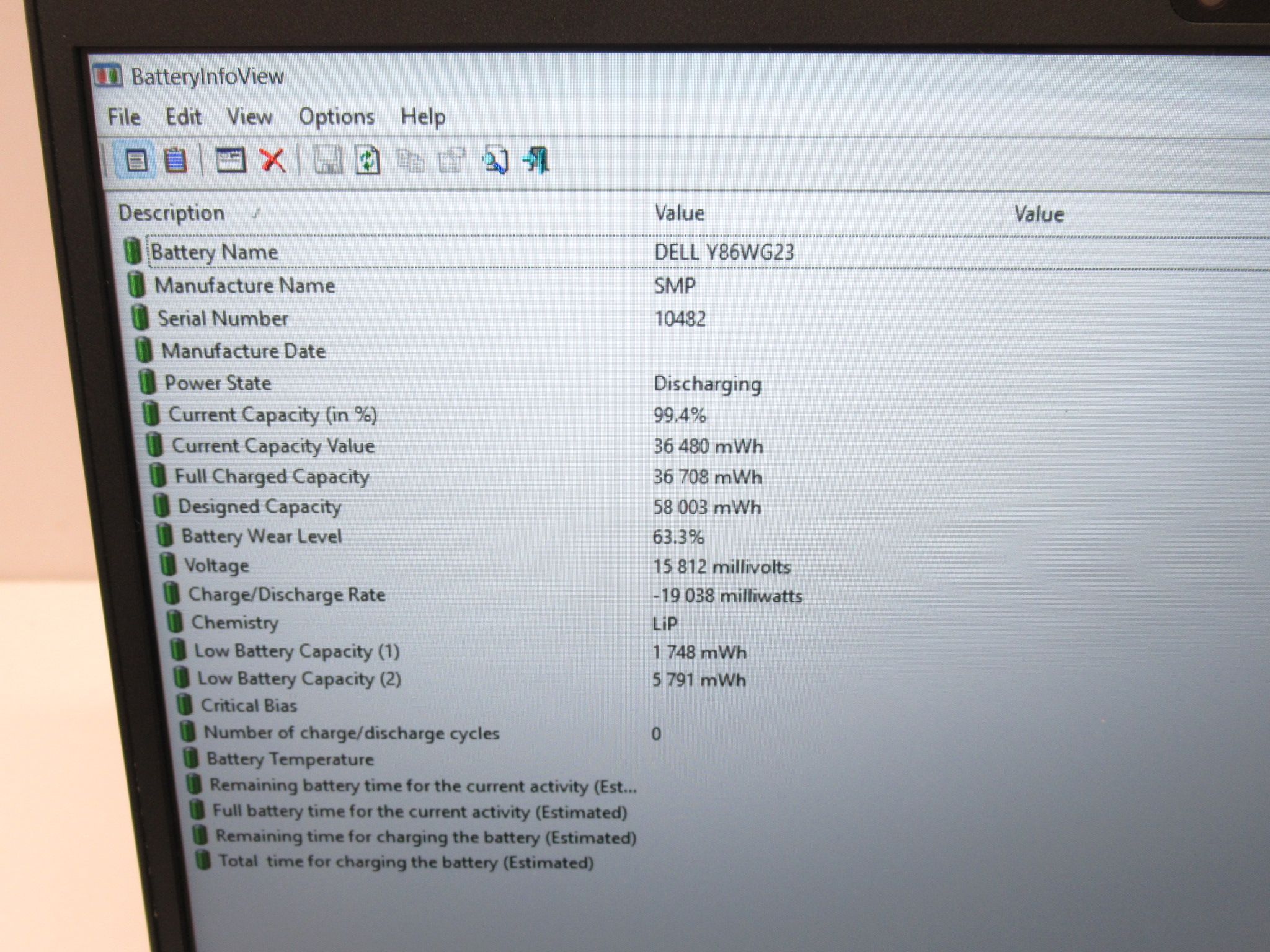Select the Charge/Discharge Rate row
Viewport: 1270px width, 952px height.
(x=719, y=595)
